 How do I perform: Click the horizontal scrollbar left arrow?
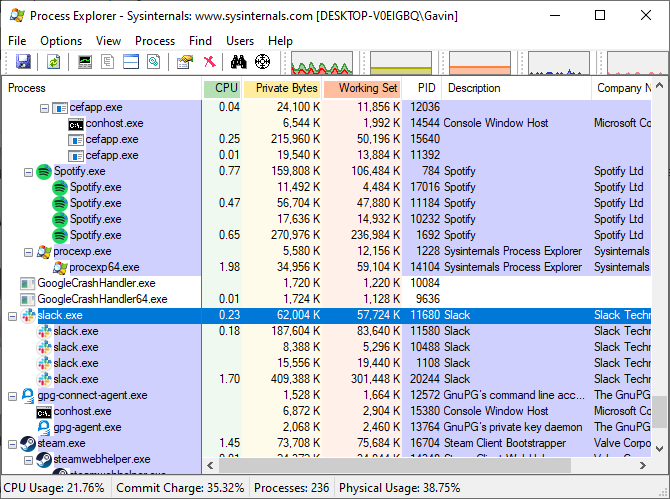tap(210, 465)
